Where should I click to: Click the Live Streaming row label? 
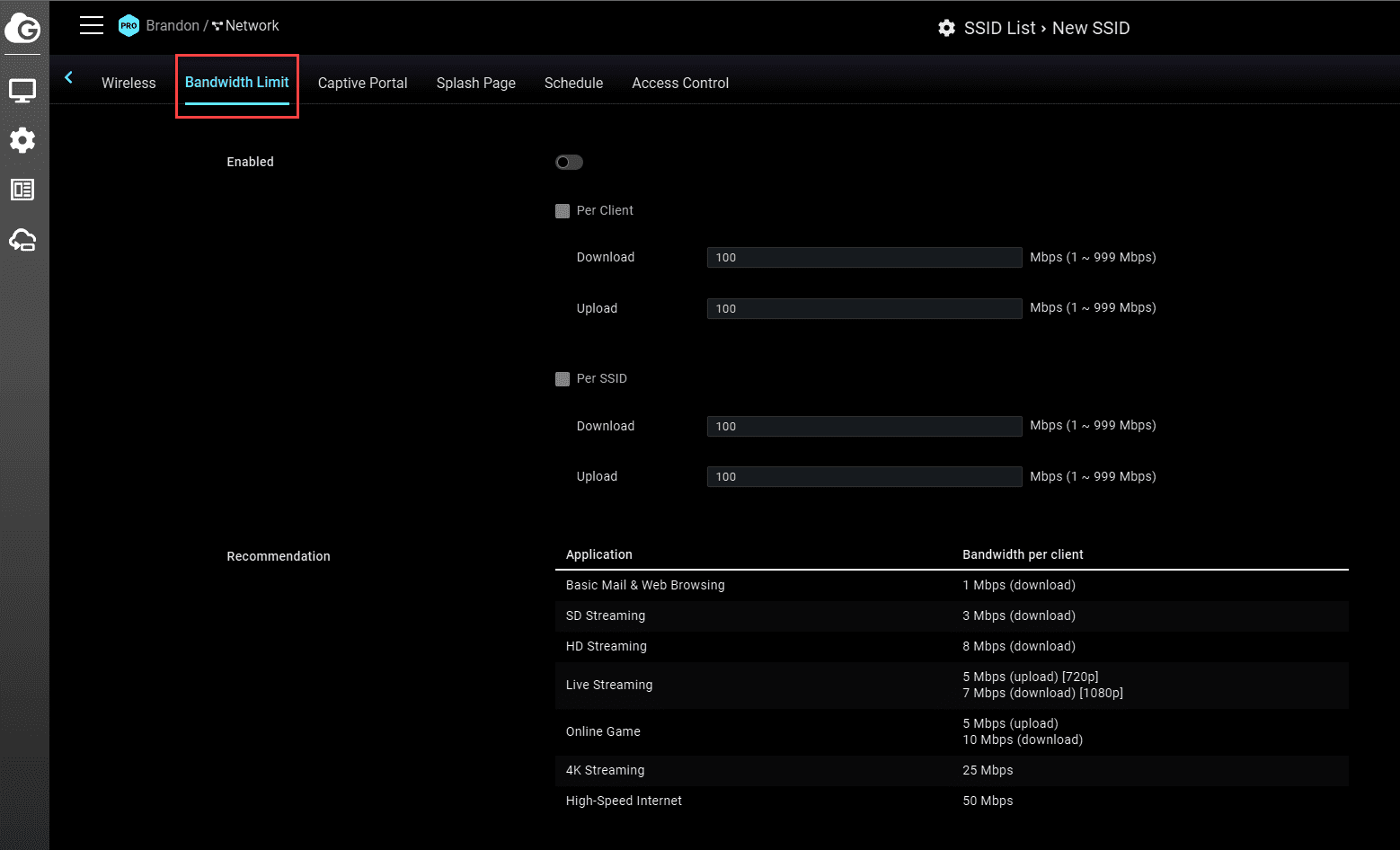(x=609, y=685)
